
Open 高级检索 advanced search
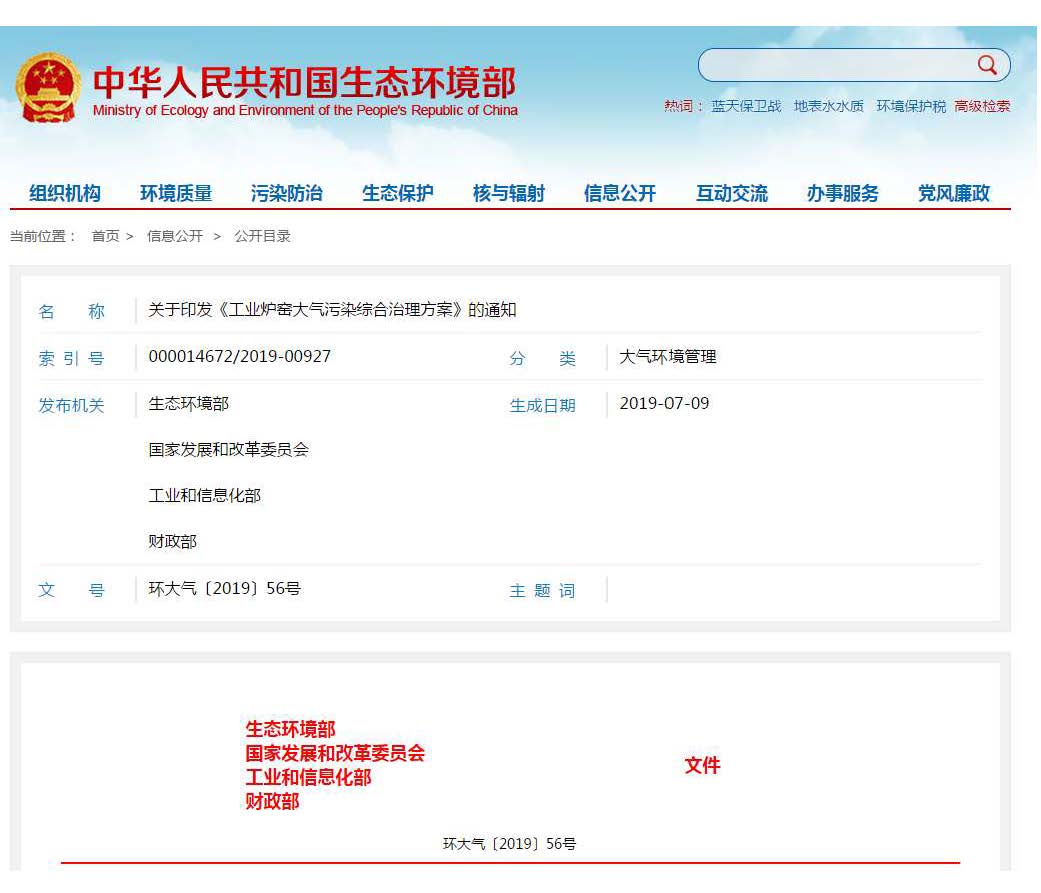coord(982,107)
